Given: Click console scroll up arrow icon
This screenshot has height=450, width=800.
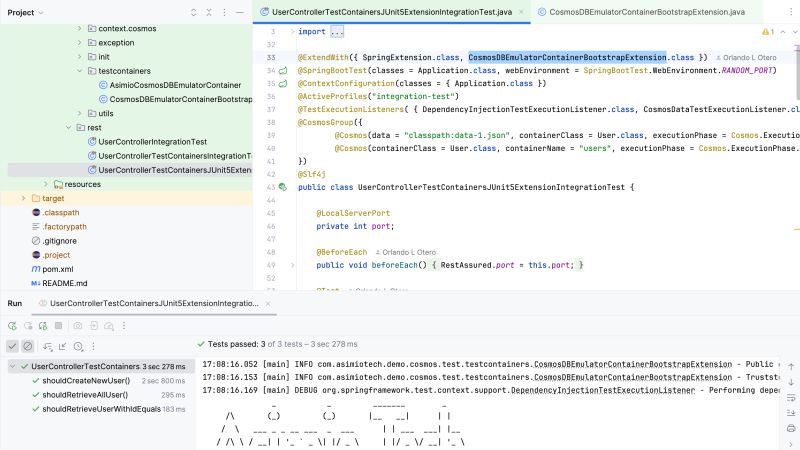Looking at the screenshot, I should (791, 366).
